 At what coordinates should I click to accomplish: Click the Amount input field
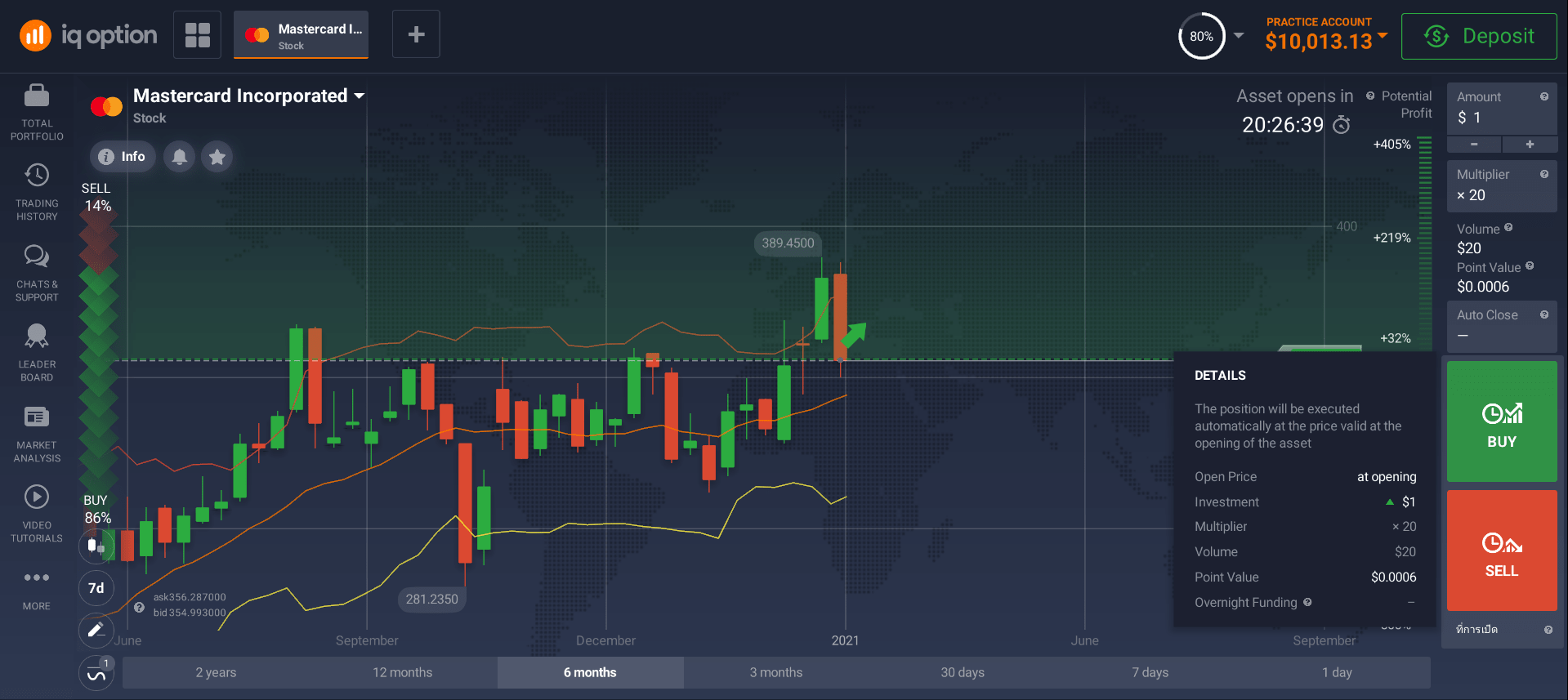click(1502, 109)
